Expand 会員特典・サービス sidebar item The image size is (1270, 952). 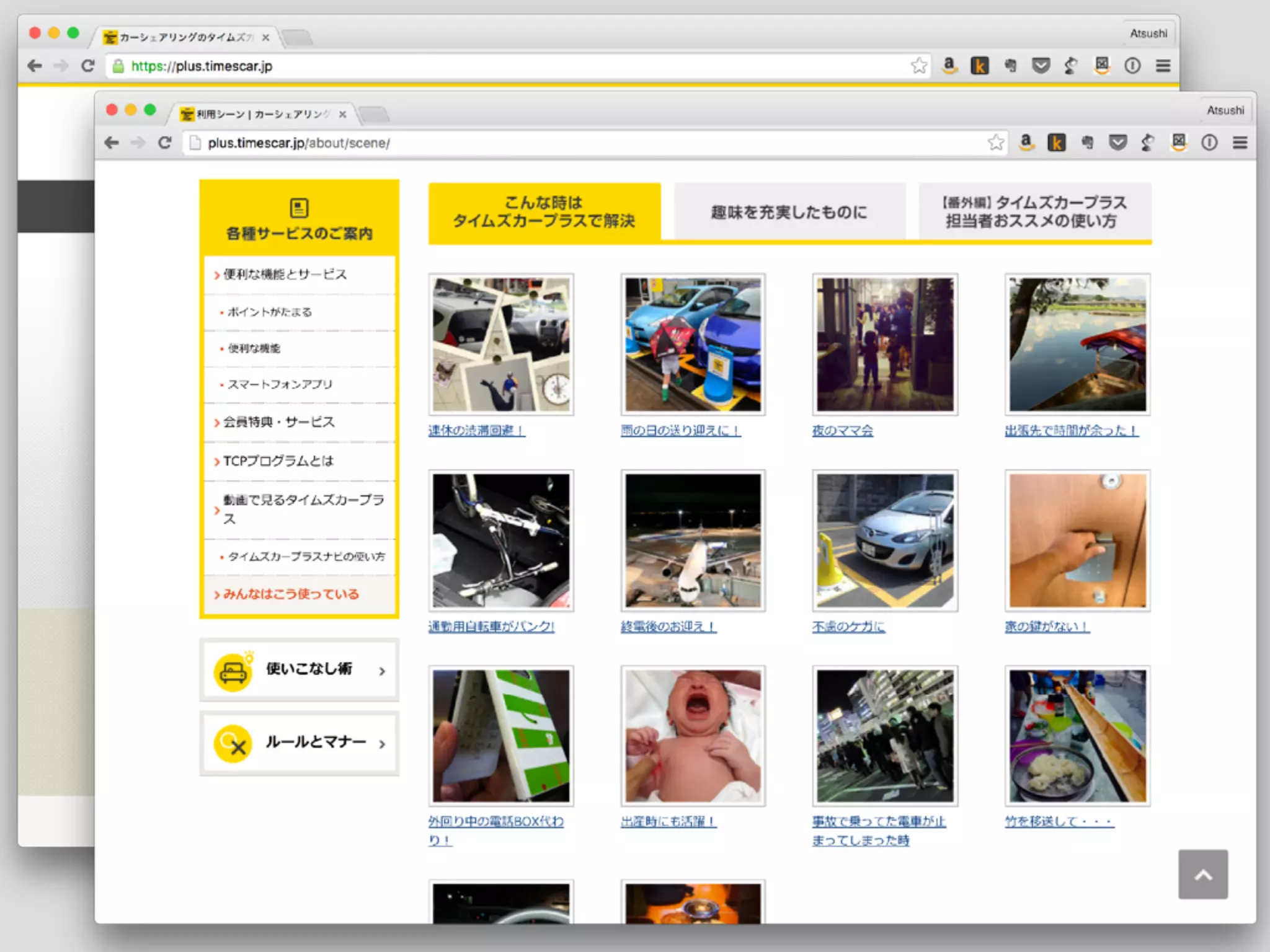(x=279, y=422)
